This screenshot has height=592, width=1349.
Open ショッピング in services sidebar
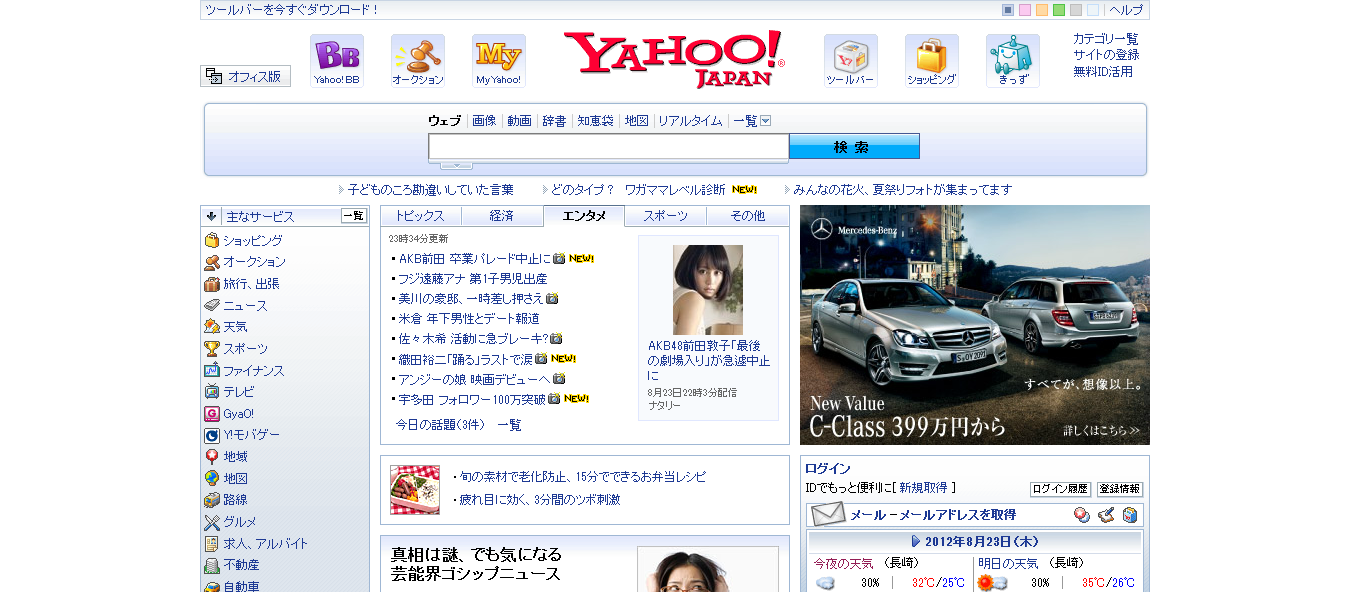click(x=252, y=241)
